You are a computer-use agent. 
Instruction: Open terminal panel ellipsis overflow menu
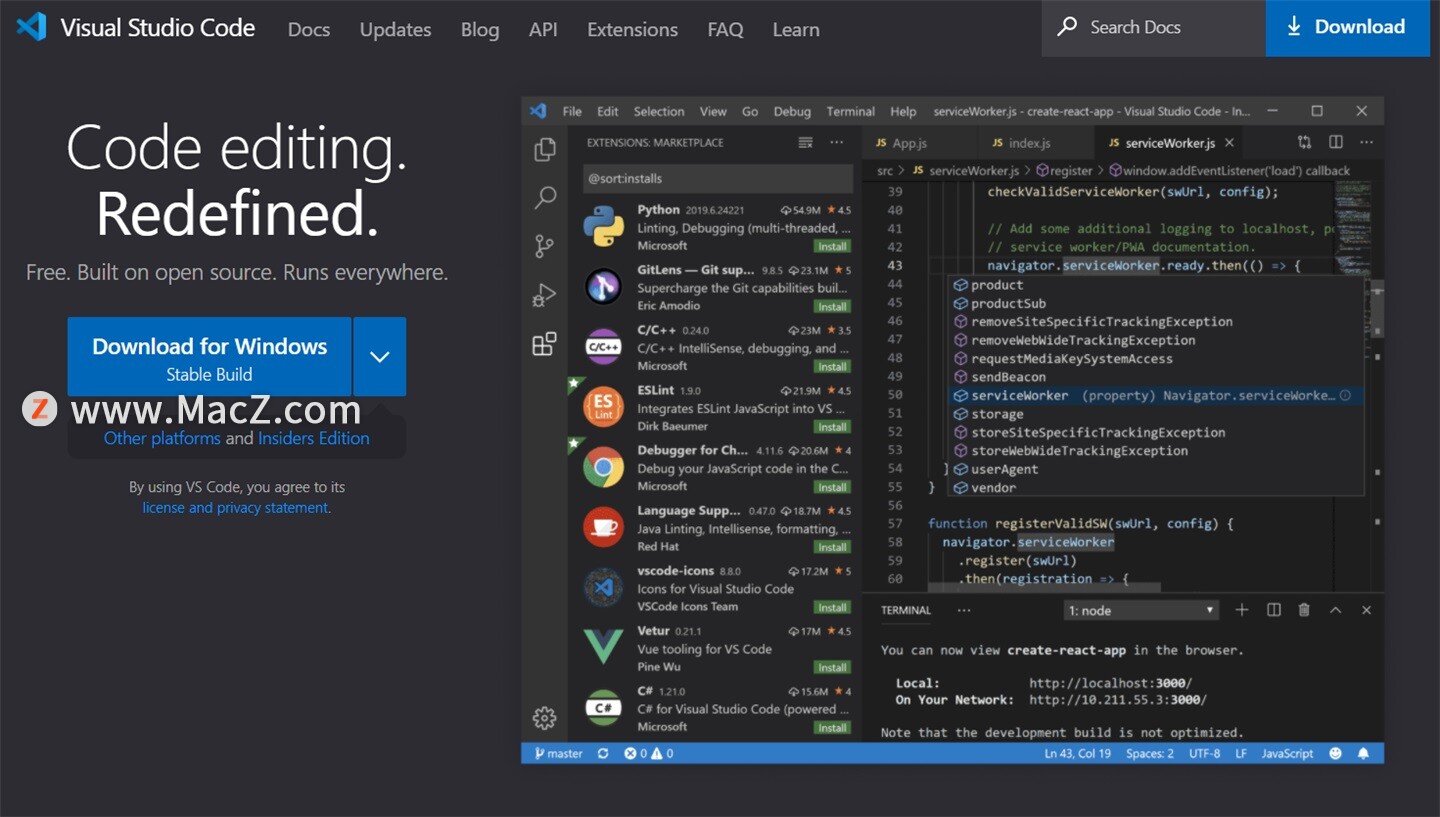click(963, 610)
